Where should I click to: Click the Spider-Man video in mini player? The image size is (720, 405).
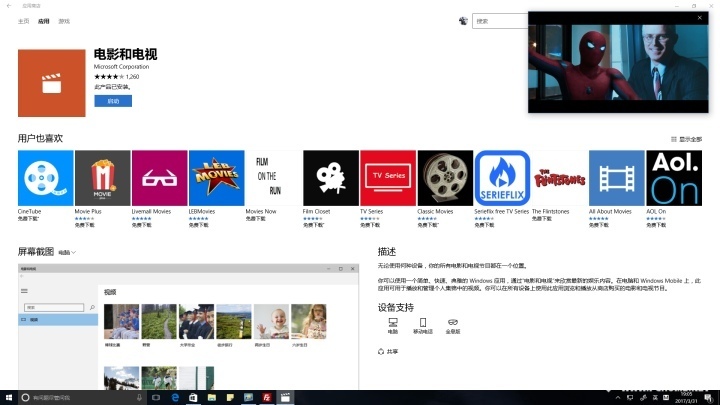point(618,62)
